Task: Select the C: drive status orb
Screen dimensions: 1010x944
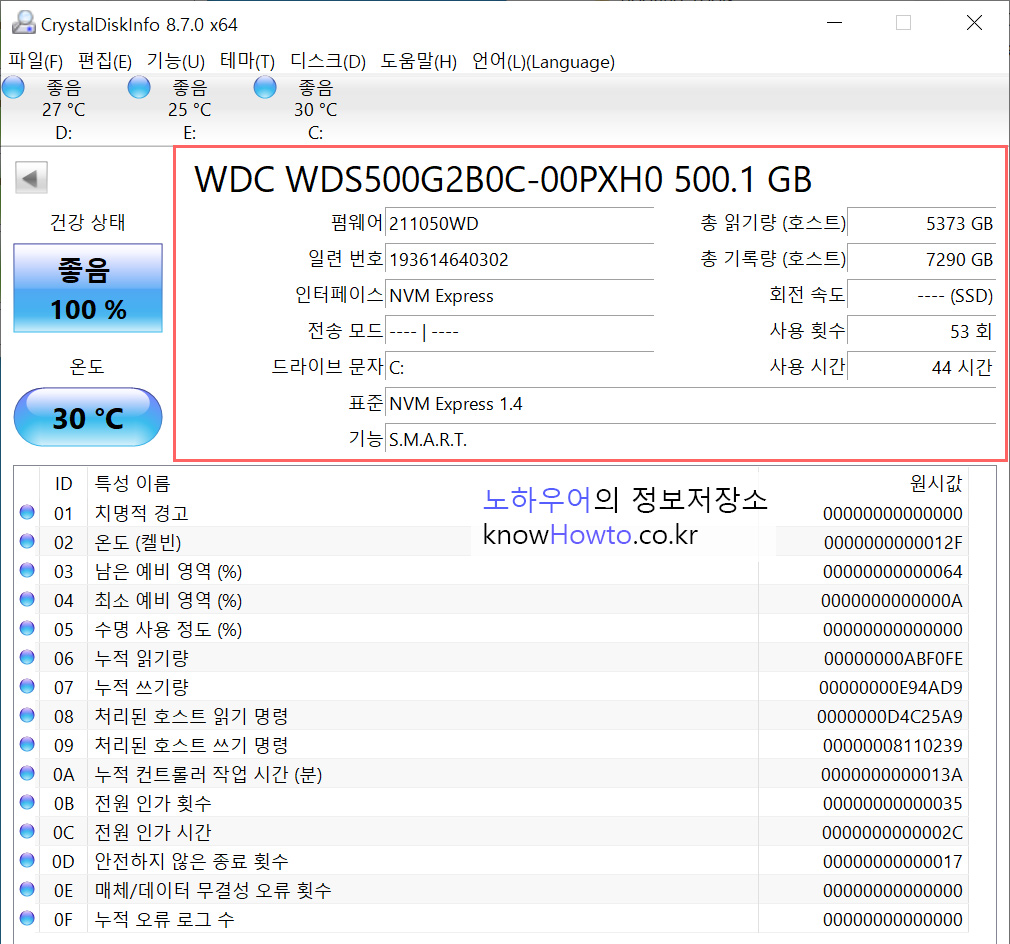Action: (265, 87)
